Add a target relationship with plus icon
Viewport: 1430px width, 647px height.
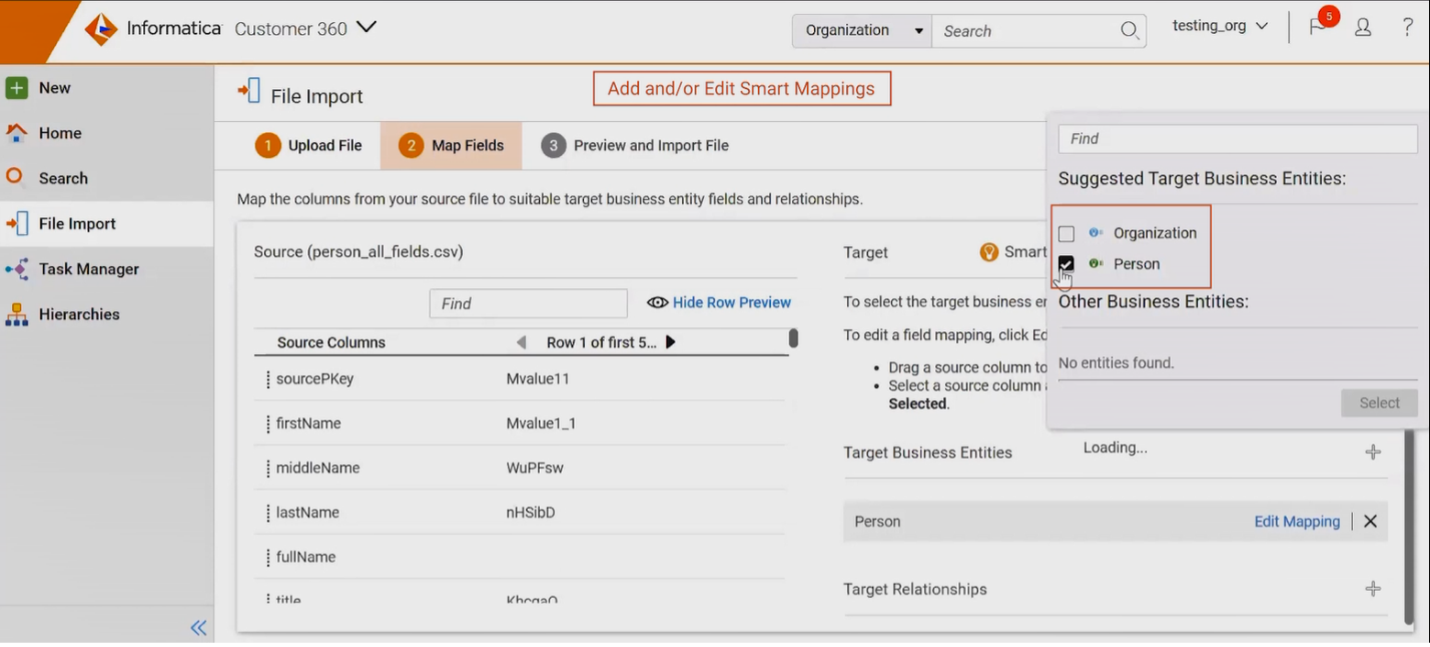[x=1373, y=589]
